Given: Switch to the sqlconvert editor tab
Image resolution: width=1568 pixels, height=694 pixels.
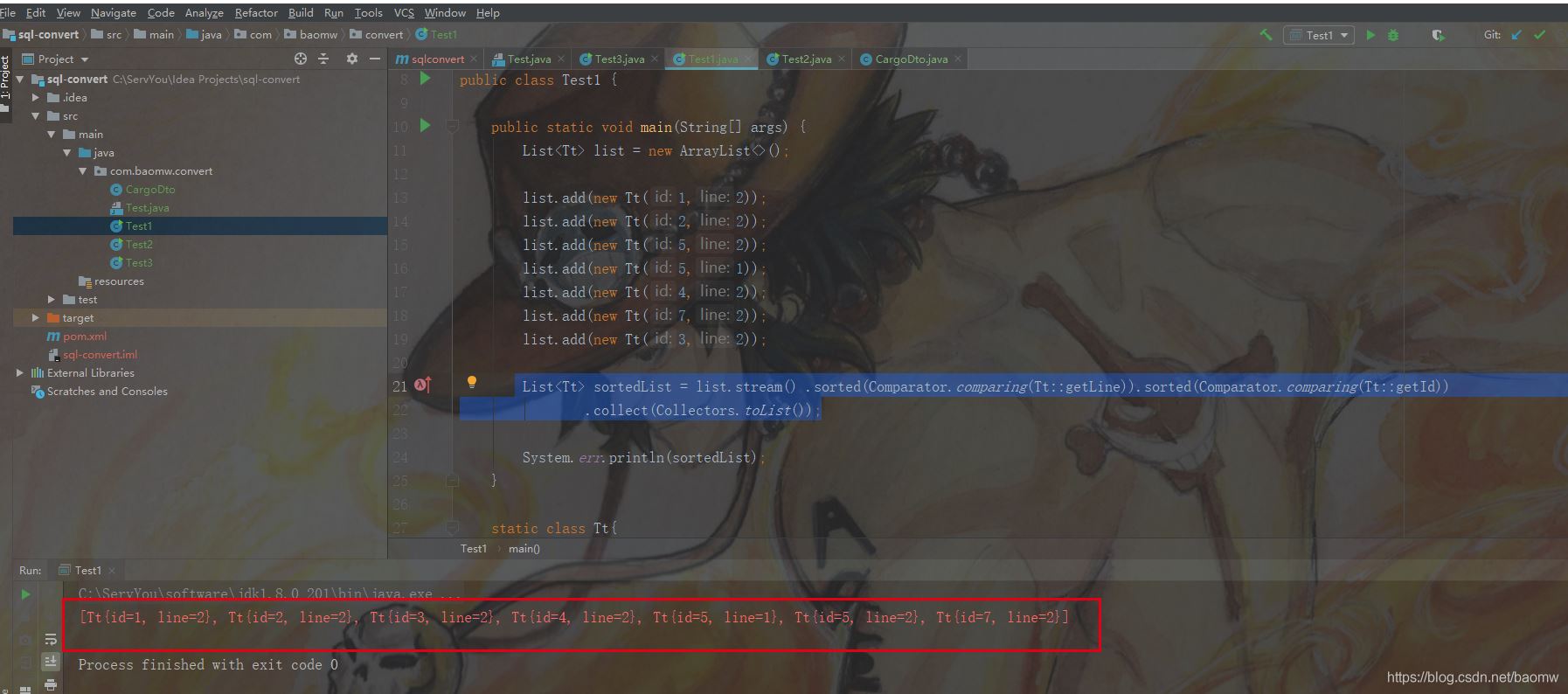Looking at the screenshot, I should [437, 59].
